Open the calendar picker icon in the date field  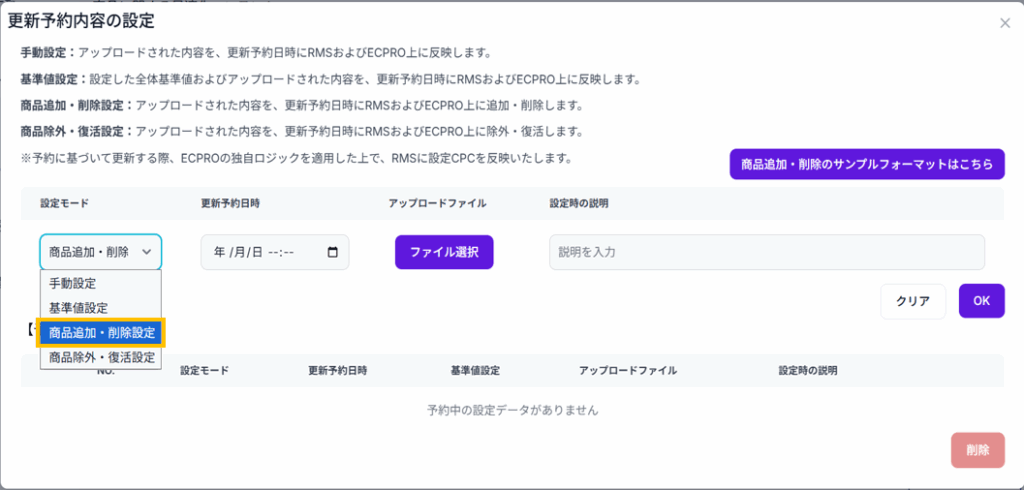point(332,252)
